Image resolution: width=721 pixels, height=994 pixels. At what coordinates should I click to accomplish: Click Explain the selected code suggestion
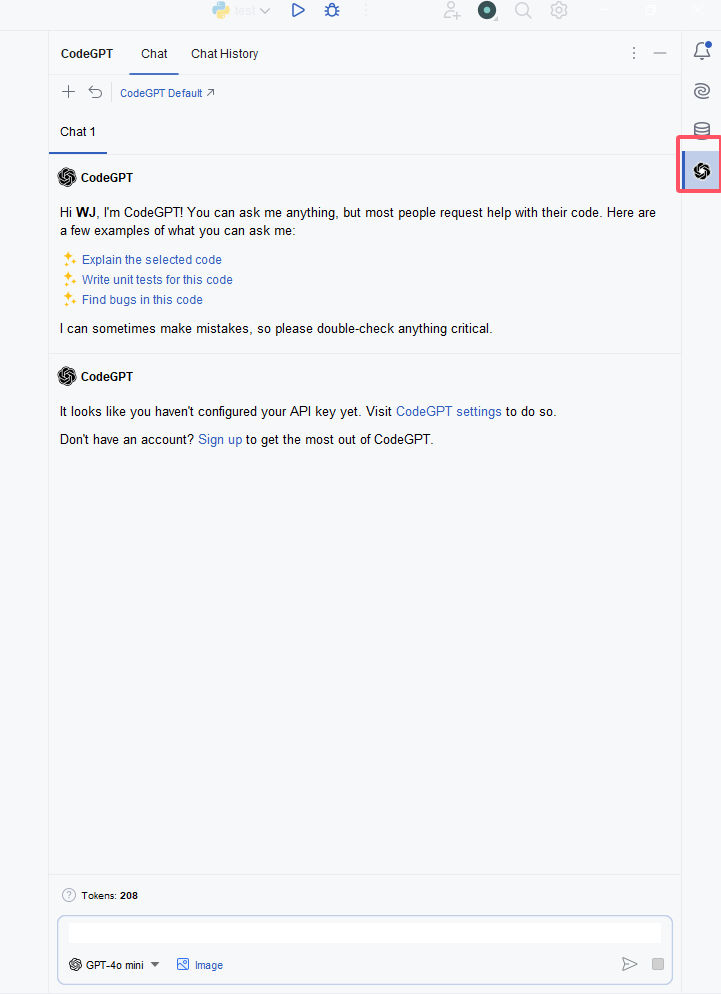coord(152,259)
